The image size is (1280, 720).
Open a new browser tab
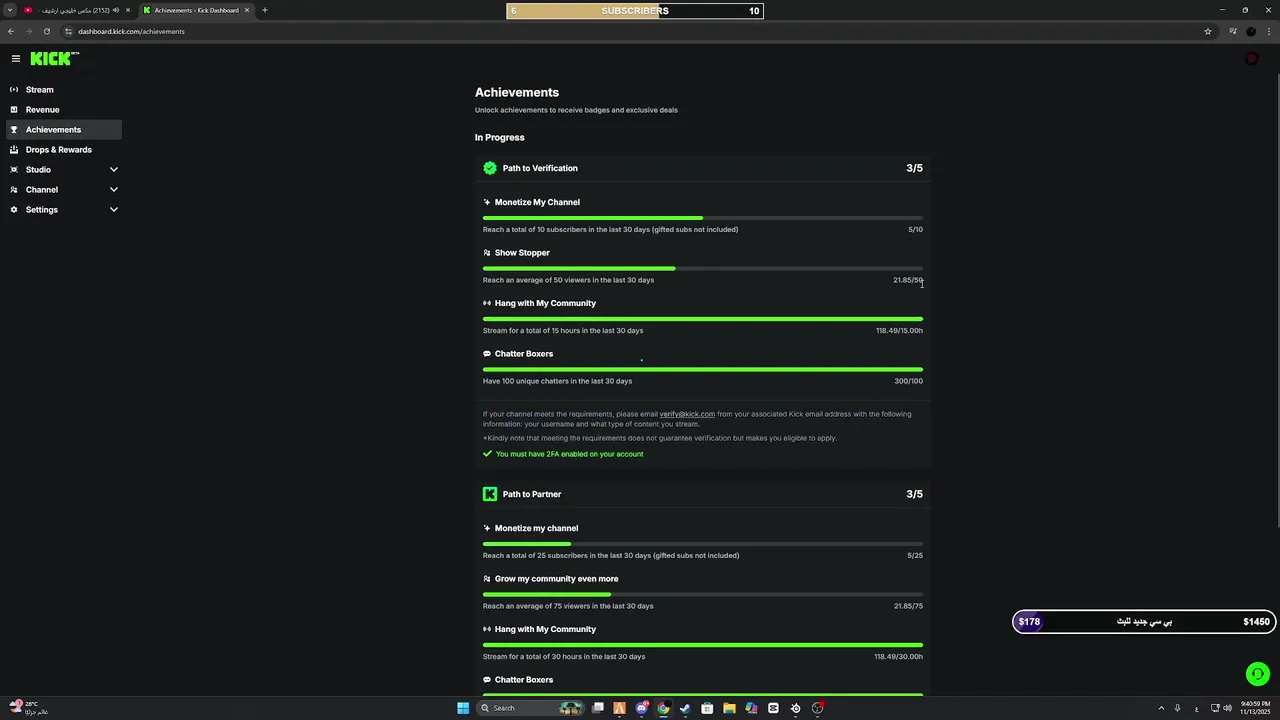[x=265, y=10]
